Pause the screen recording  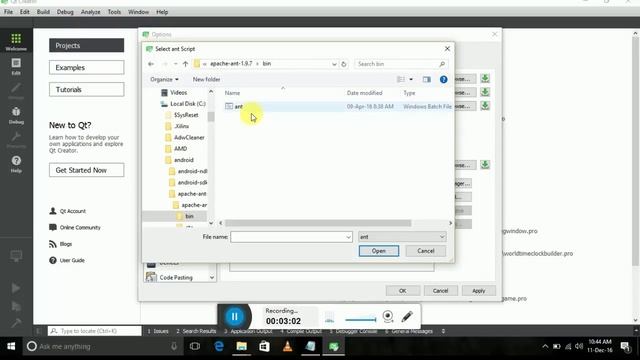coord(234,316)
